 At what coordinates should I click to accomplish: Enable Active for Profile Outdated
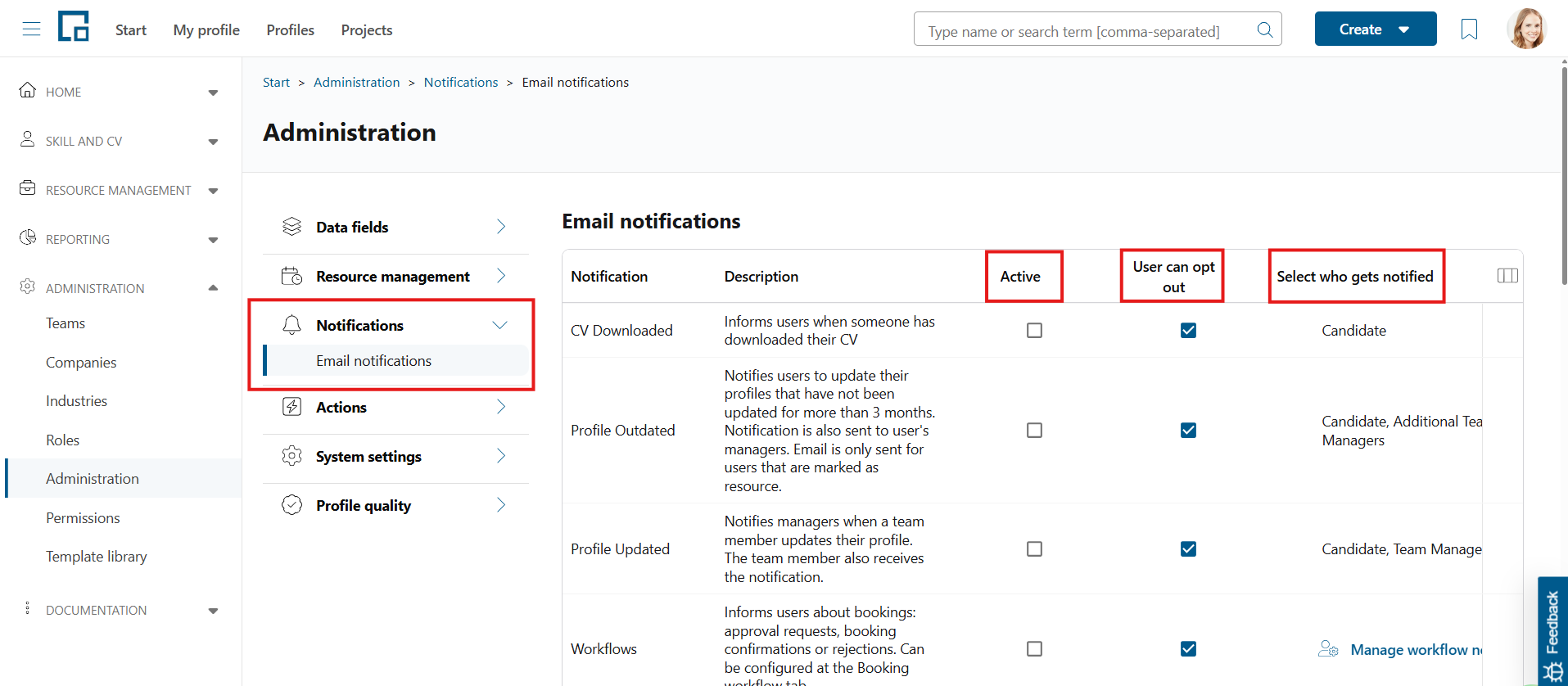1035,431
